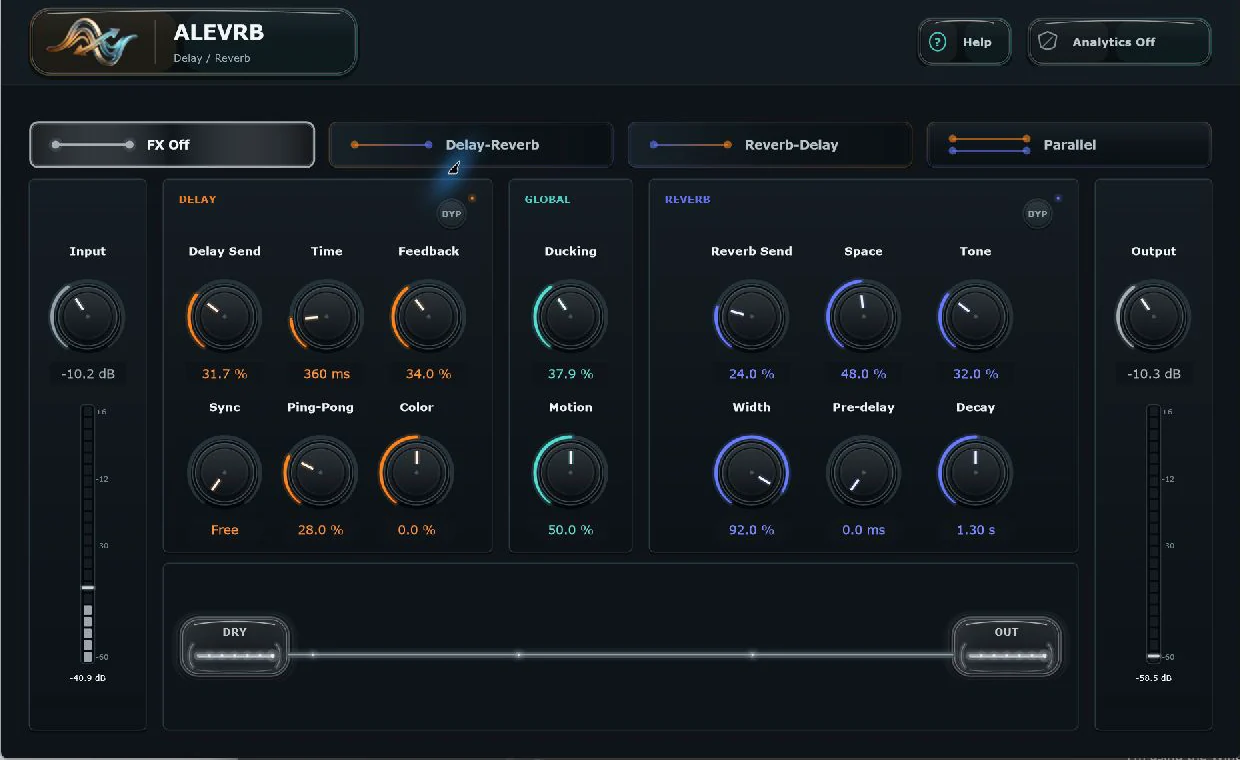
Task: Click the Ping-Pong knob
Action: (x=320, y=472)
